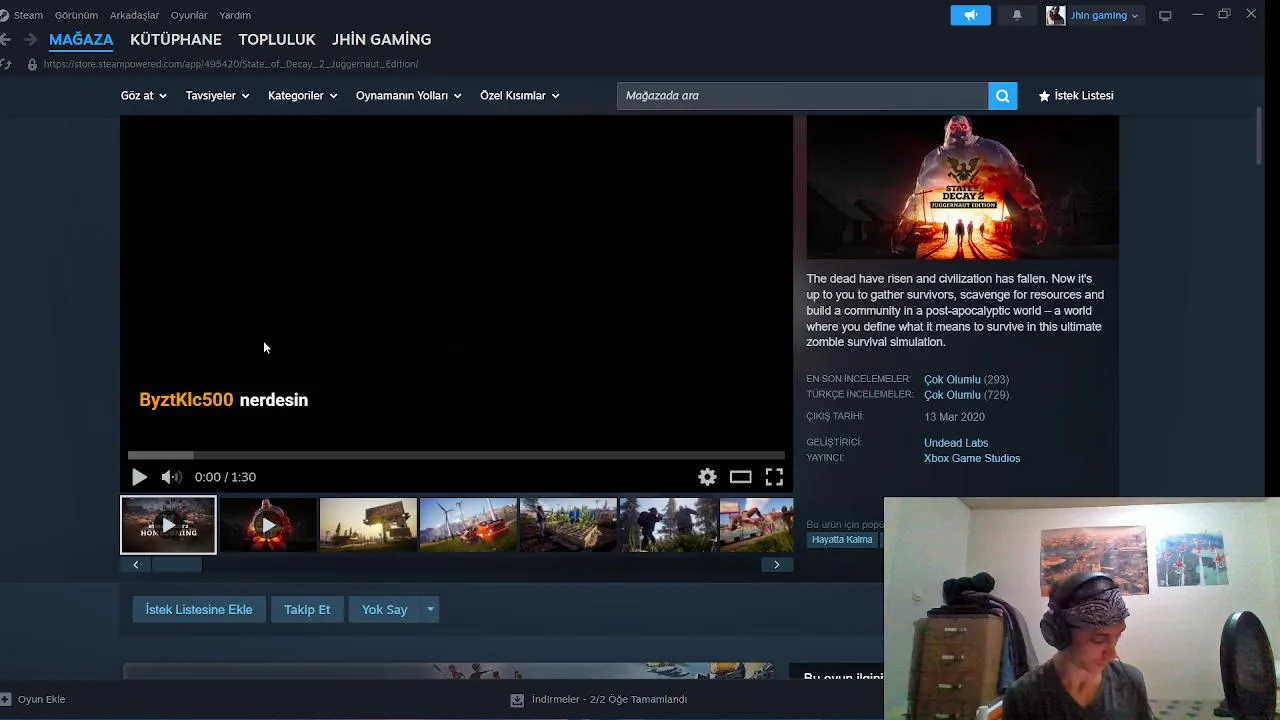The width and height of the screenshot is (1280, 720).
Task: Open the Steam menu
Action: [x=28, y=15]
